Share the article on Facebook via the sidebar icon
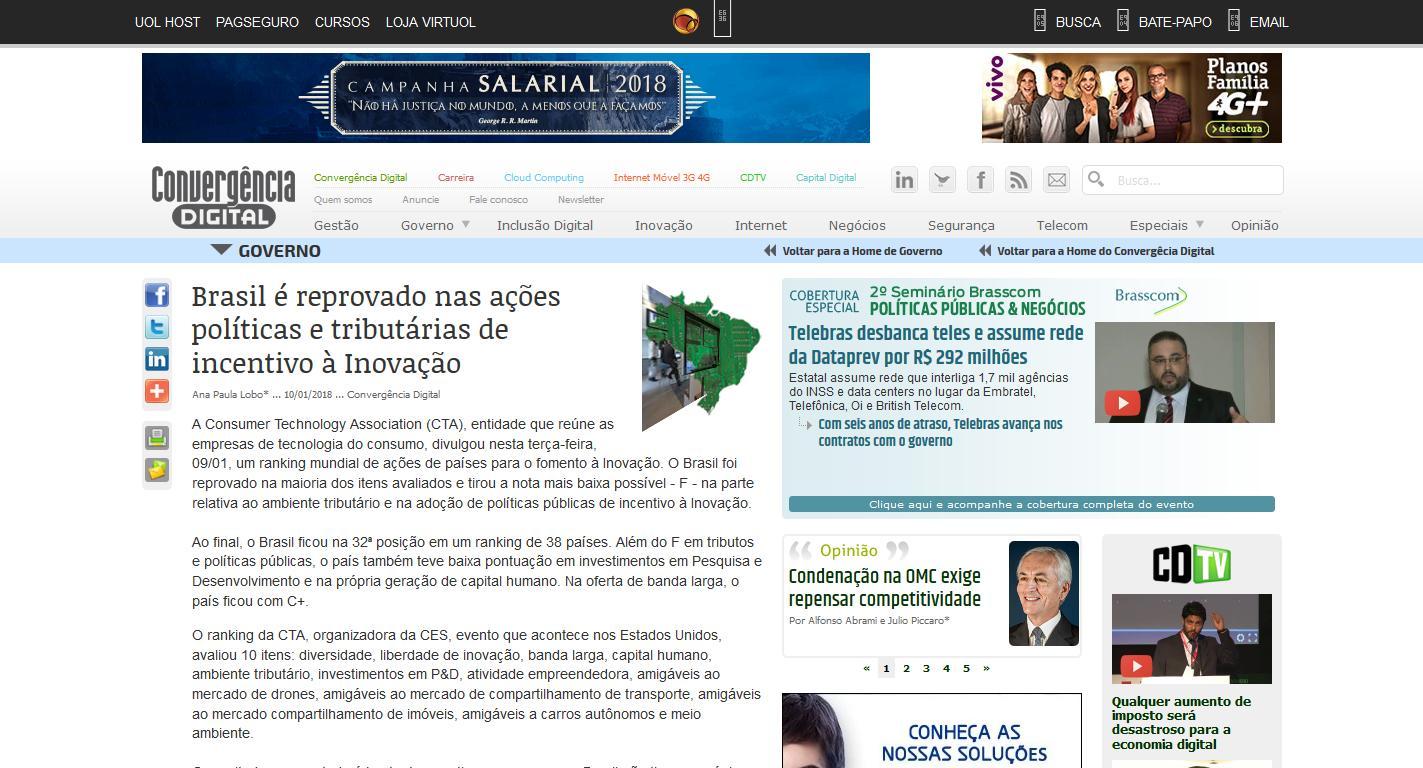The width and height of the screenshot is (1423, 768). tap(157, 295)
